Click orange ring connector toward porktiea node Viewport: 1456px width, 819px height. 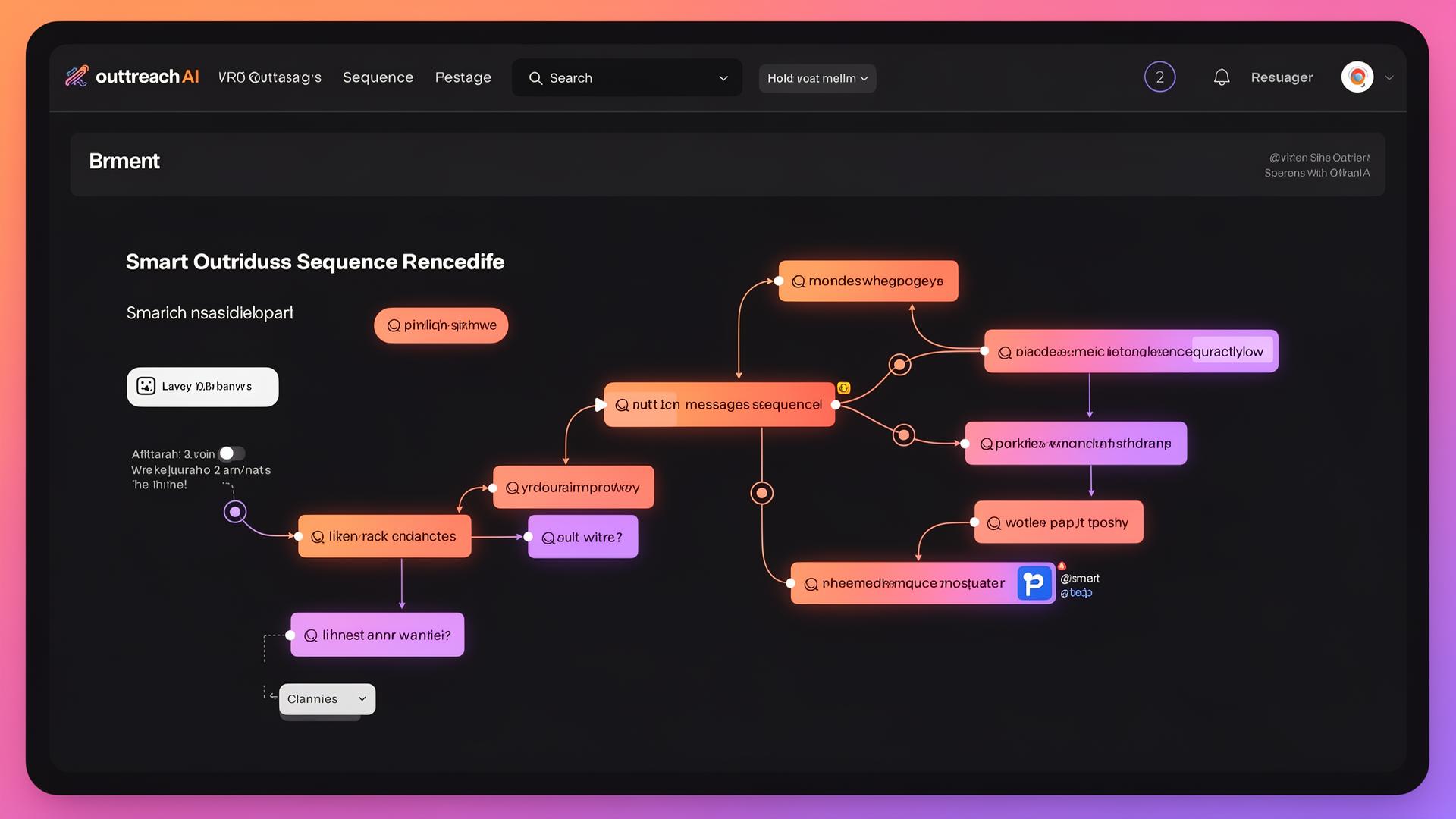point(903,435)
